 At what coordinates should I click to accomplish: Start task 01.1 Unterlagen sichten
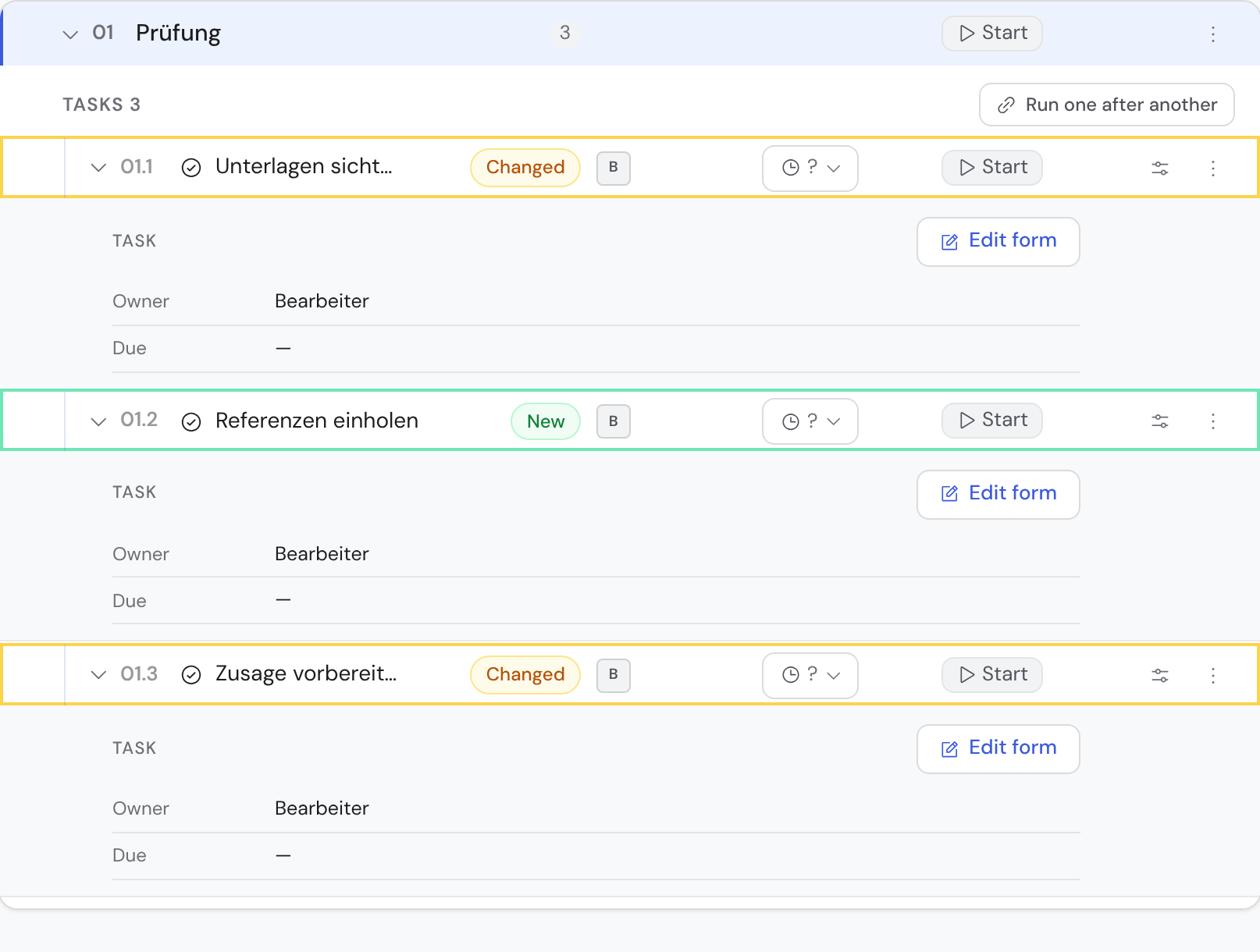991,168
